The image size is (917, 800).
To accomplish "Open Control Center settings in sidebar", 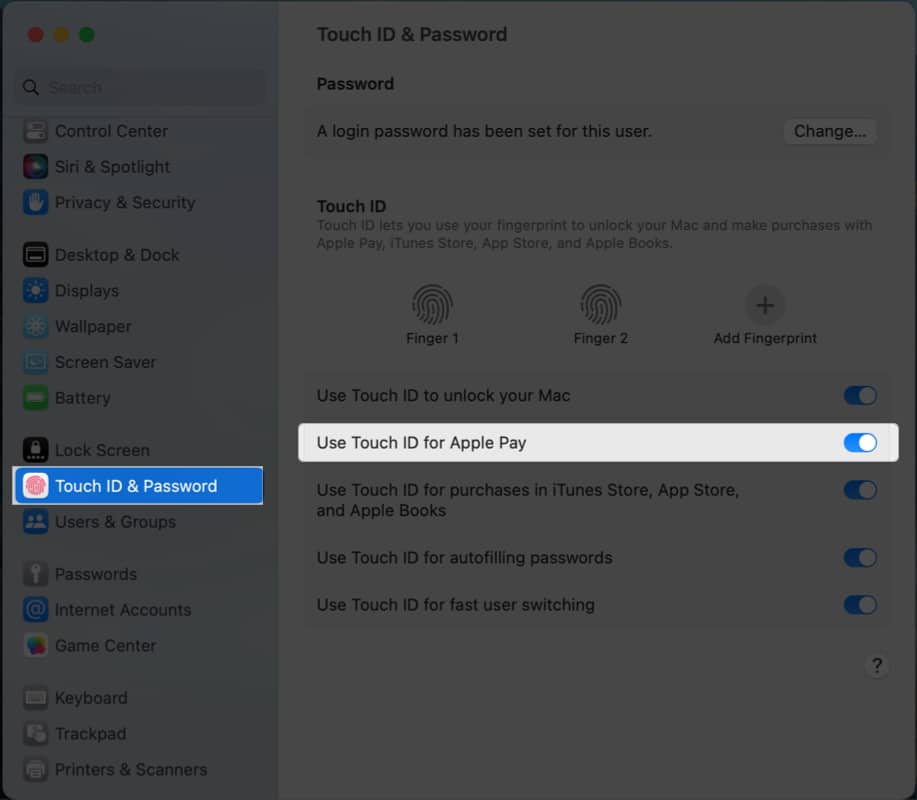I will (111, 131).
